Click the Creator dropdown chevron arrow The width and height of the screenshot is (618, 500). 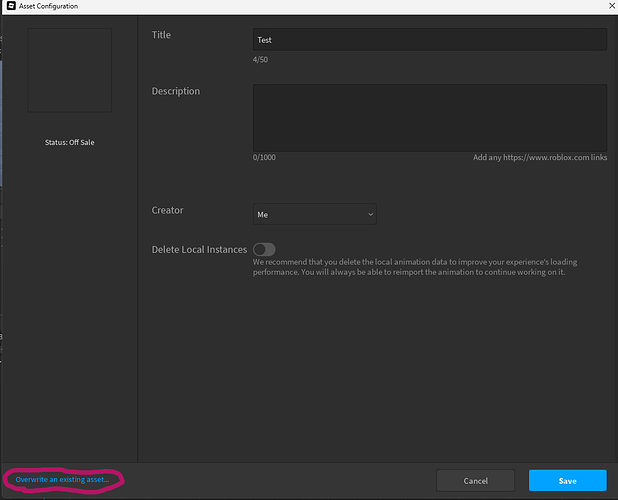pyautogui.click(x=370, y=214)
